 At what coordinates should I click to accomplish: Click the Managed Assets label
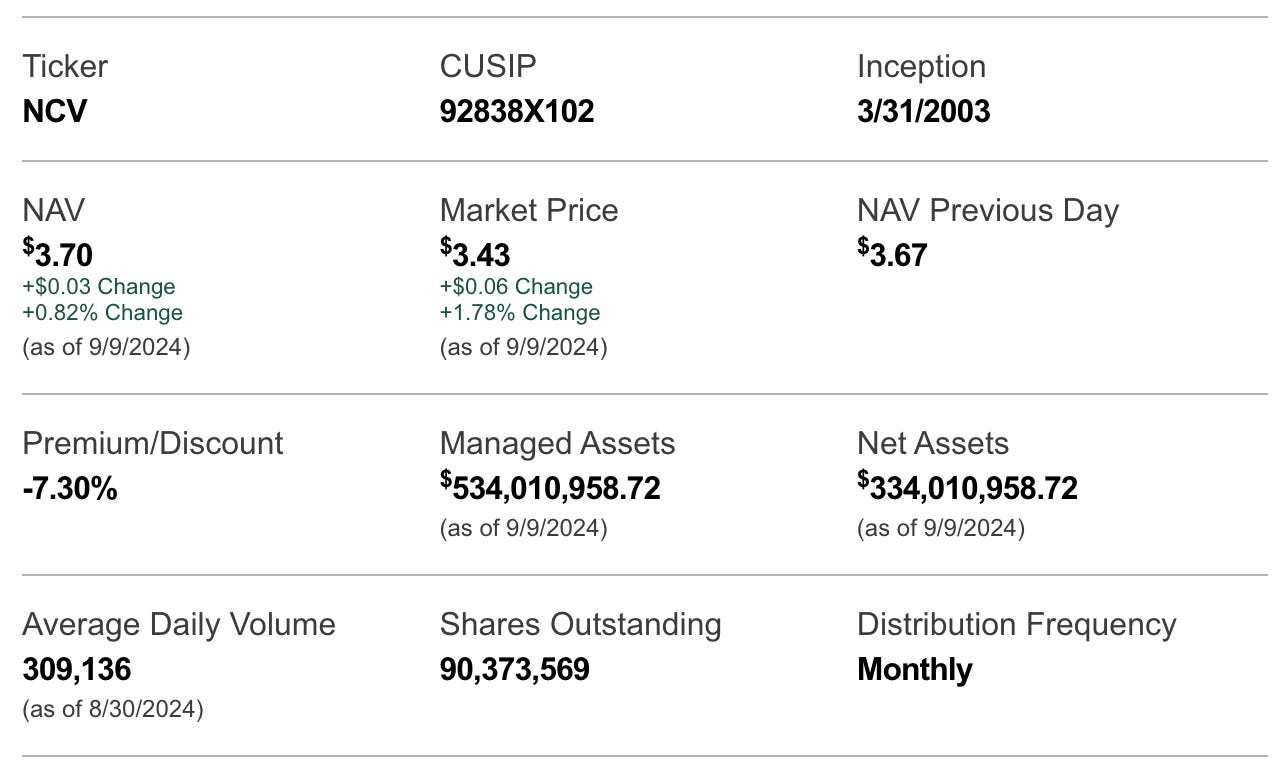pos(557,443)
